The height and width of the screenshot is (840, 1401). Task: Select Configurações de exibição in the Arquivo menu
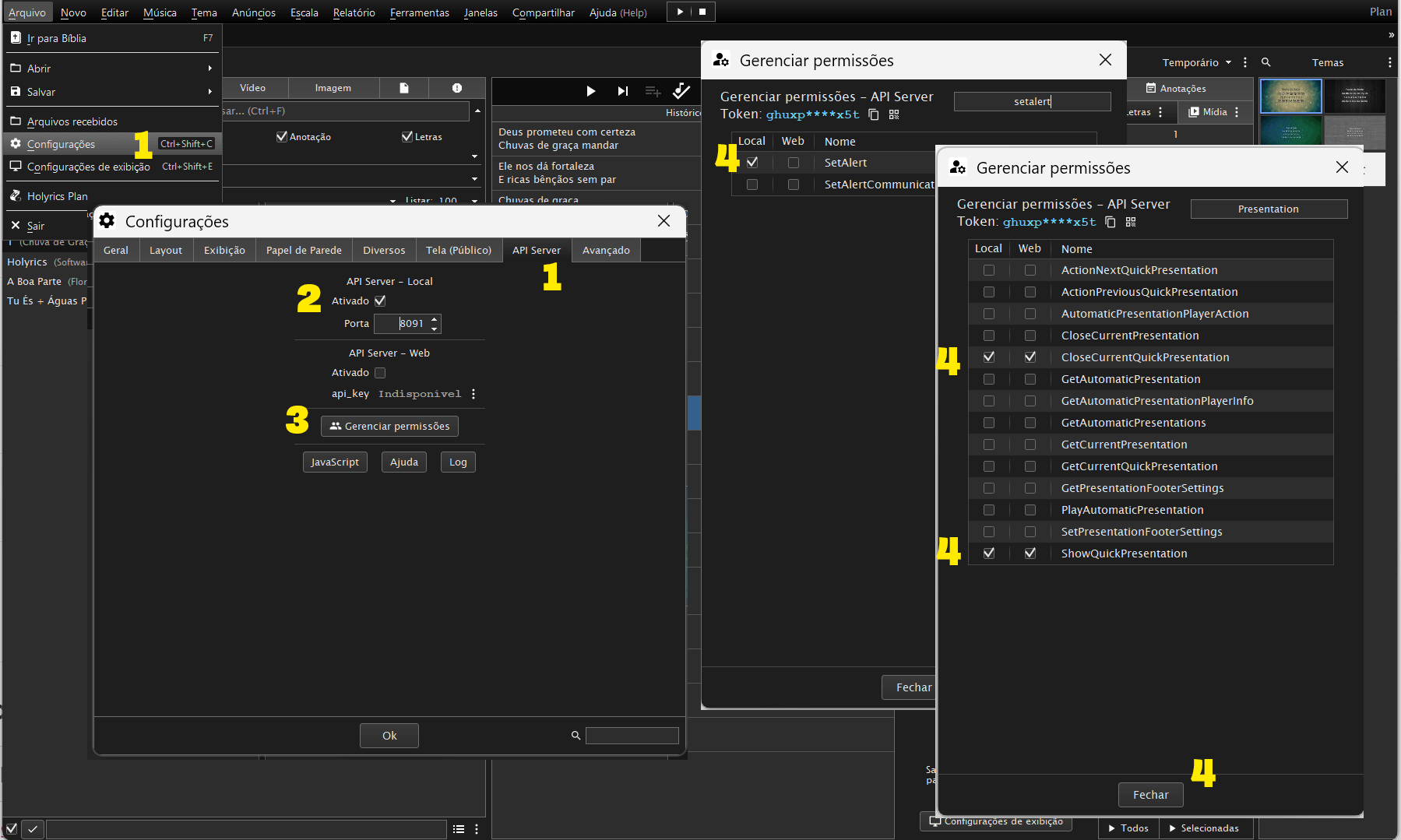112,167
